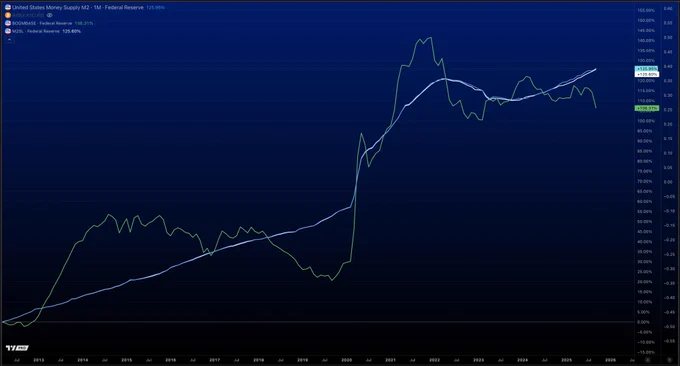Click the flag icon beside BOGMBASE legend
This screenshot has width=680, height=366.
coord(8,23)
